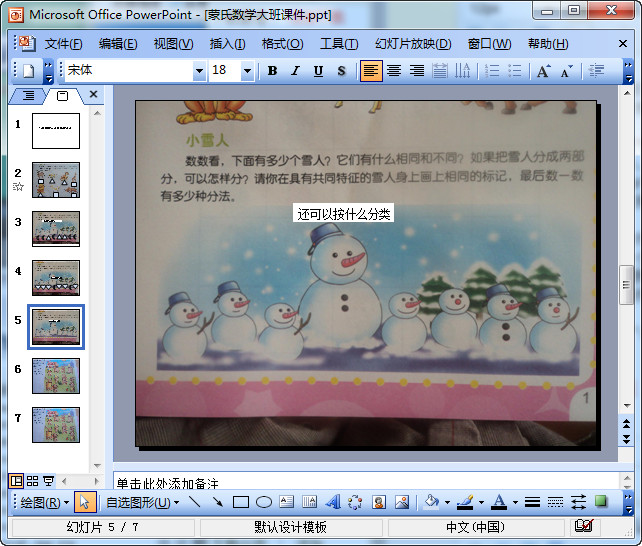Select text box 还可以按什么分类
642x546 pixels.
pos(344,213)
